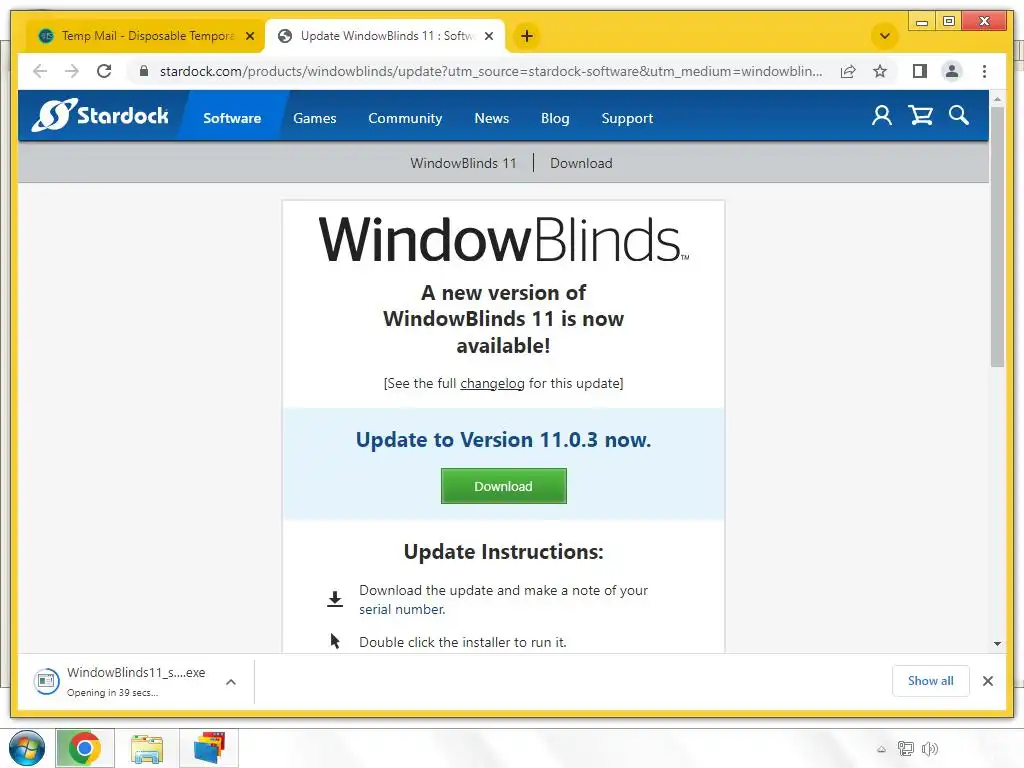1024x768 pixels.
Task: Close the Update WindowBlinds tab
Action: pos(488,36)
